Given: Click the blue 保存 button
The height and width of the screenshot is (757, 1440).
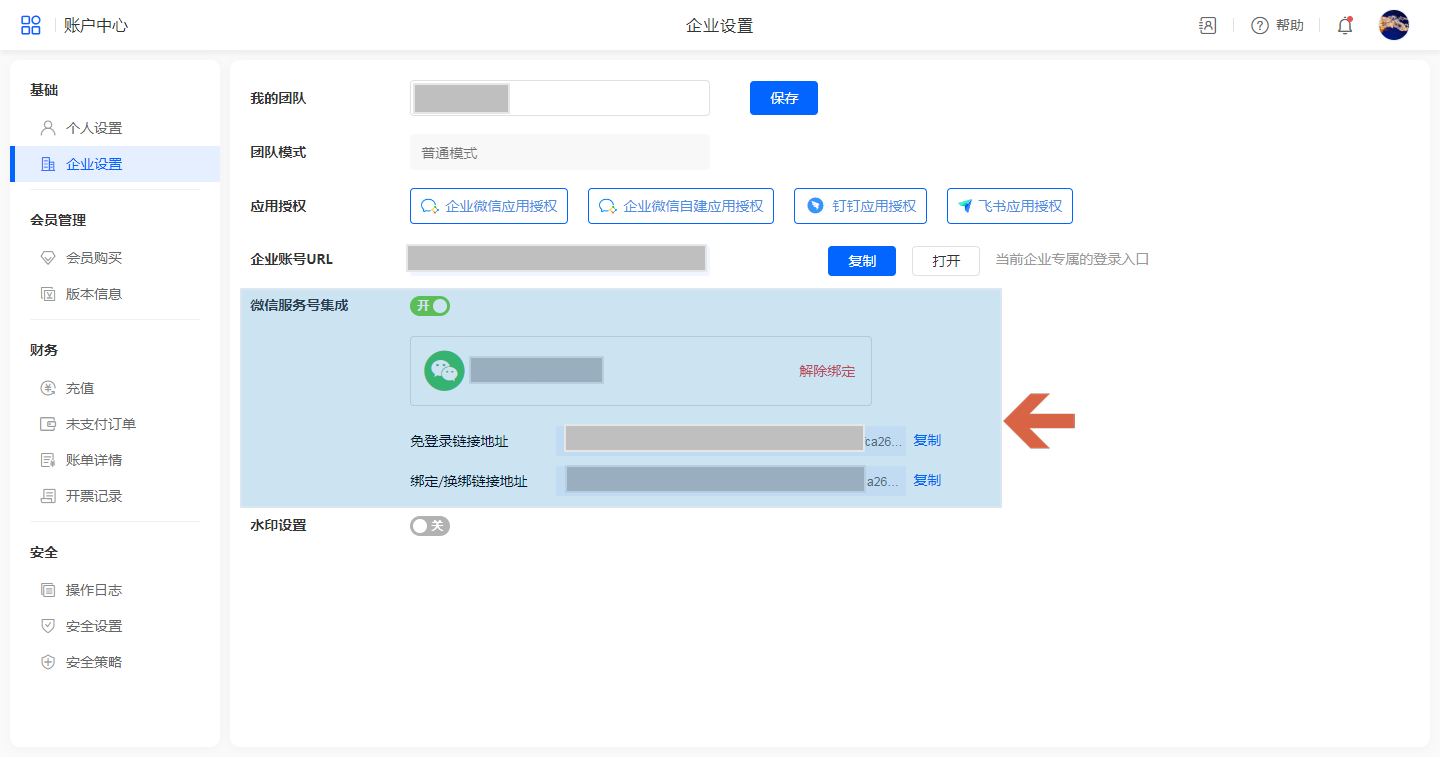Looking at the screenshot, I should click(x=783, y=98).
